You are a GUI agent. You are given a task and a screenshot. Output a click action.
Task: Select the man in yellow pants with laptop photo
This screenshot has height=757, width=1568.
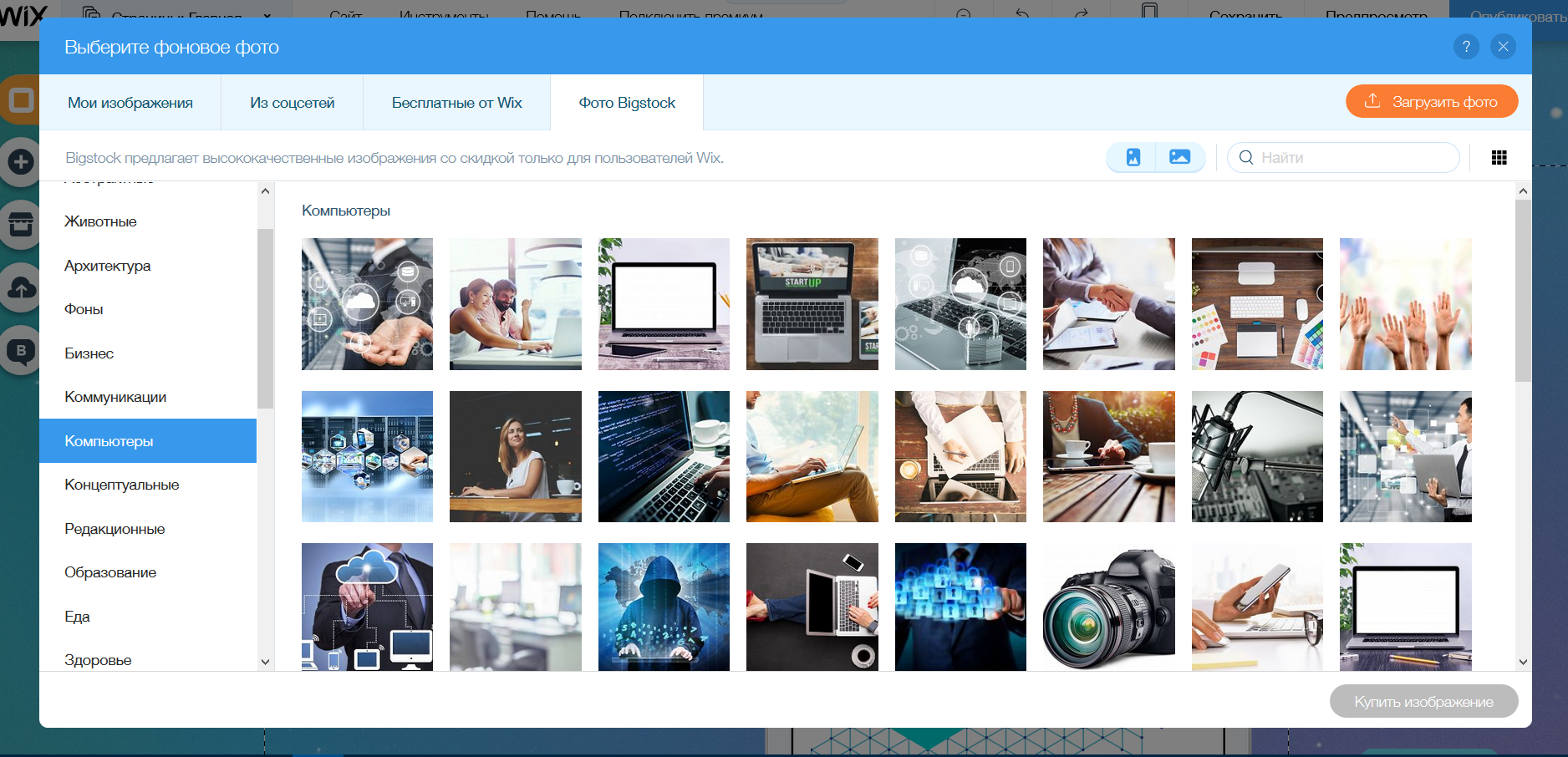click(x=812, y=456)
